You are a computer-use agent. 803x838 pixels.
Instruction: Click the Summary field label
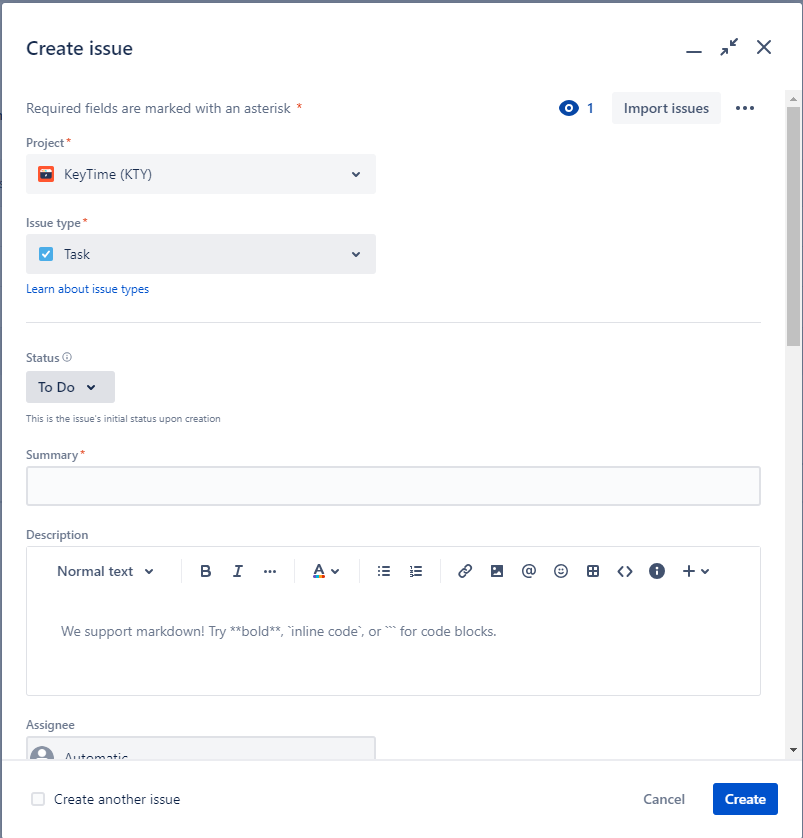point(52,455)
